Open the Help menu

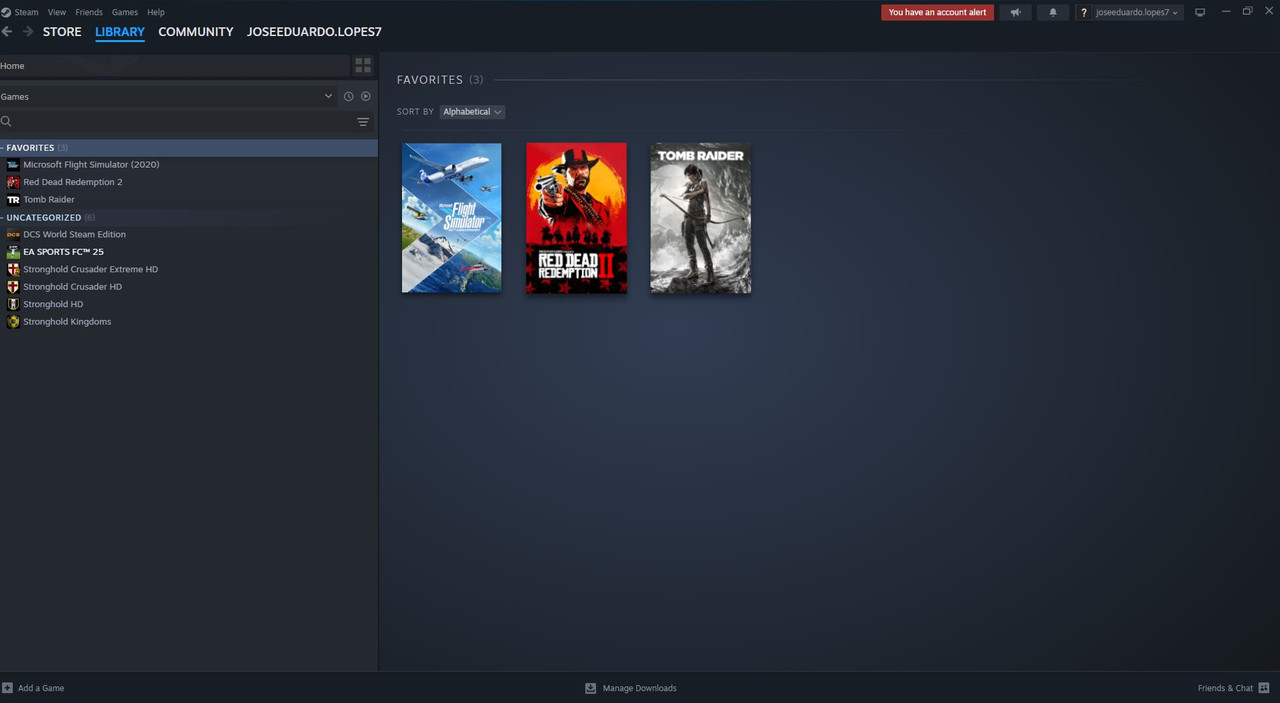pos(156,12)
